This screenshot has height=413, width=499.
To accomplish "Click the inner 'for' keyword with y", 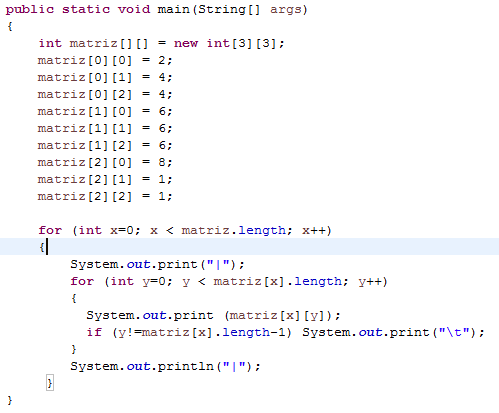I will coord(82,281).
